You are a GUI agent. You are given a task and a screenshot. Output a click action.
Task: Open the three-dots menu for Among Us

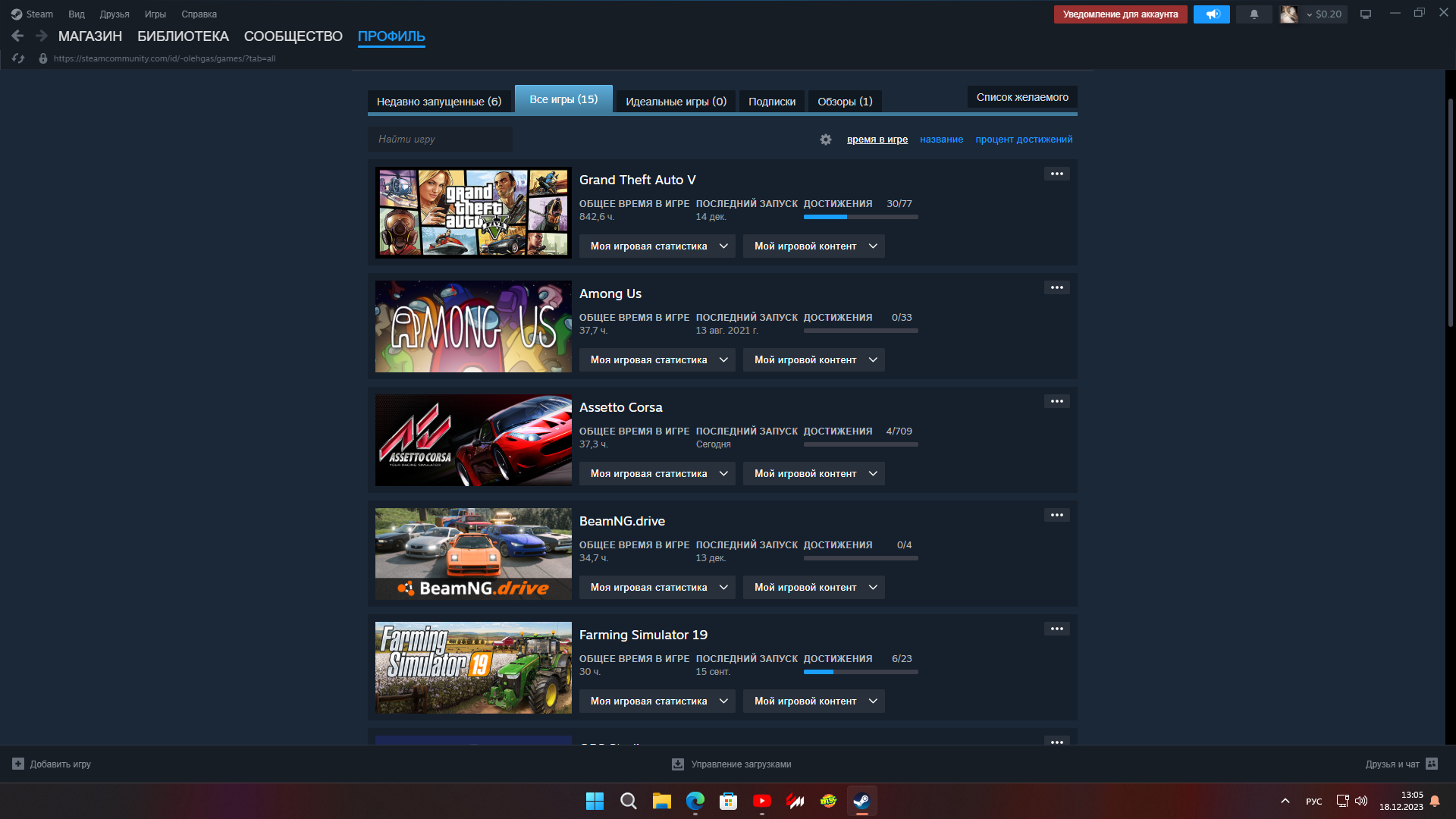click(x=1057, y=287)
